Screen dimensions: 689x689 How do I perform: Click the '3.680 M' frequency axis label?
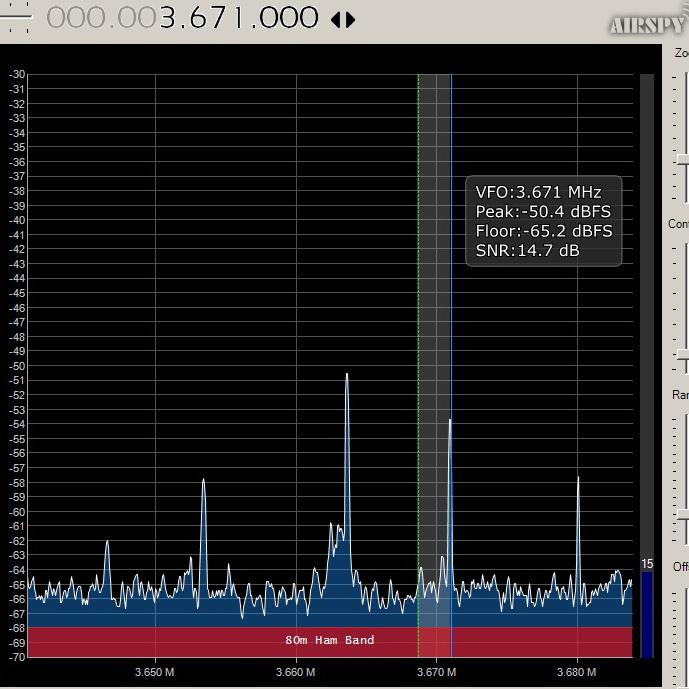(x=577, y=672)
